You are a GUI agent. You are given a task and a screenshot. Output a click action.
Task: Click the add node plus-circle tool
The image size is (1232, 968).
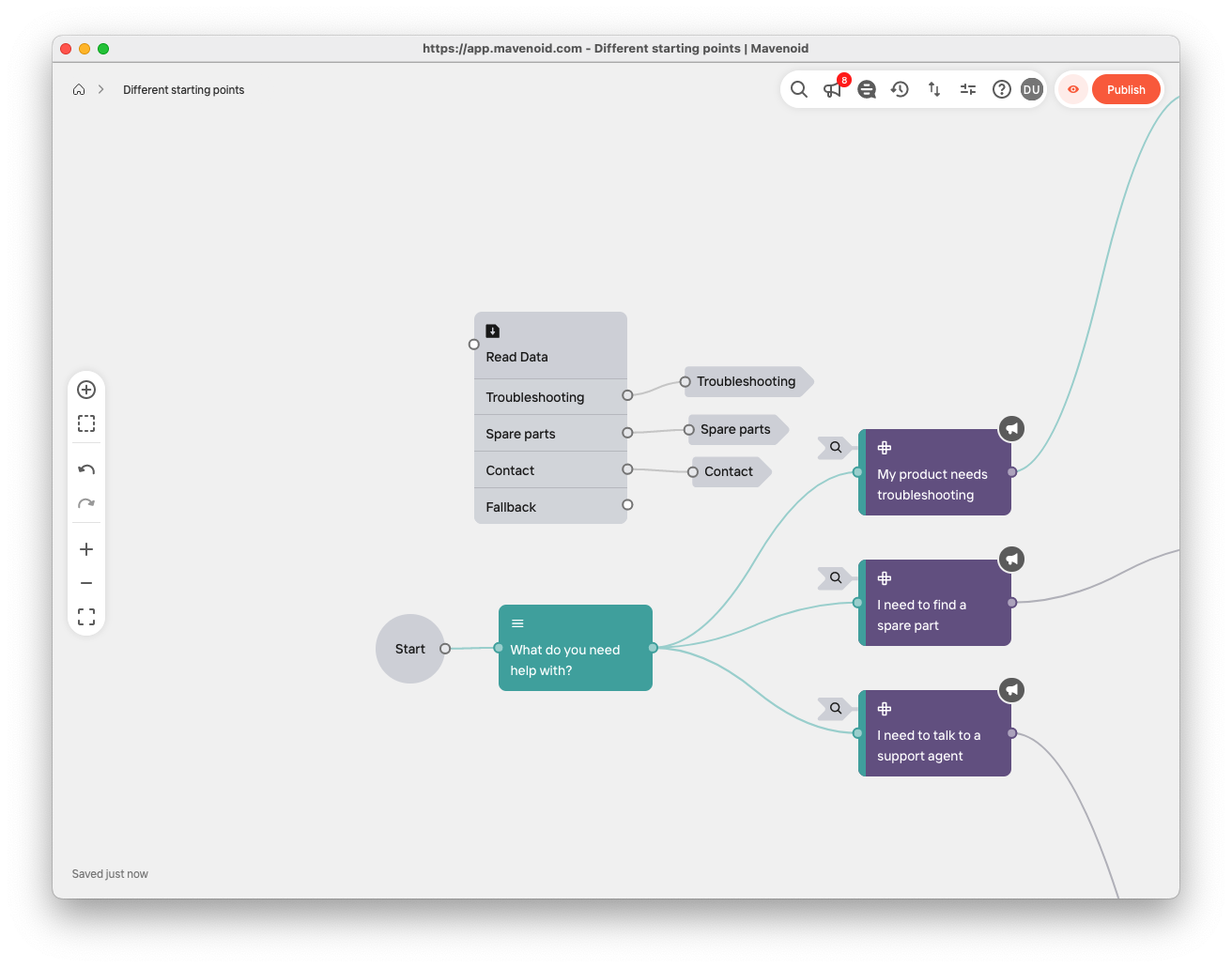[x=86, y=390]
